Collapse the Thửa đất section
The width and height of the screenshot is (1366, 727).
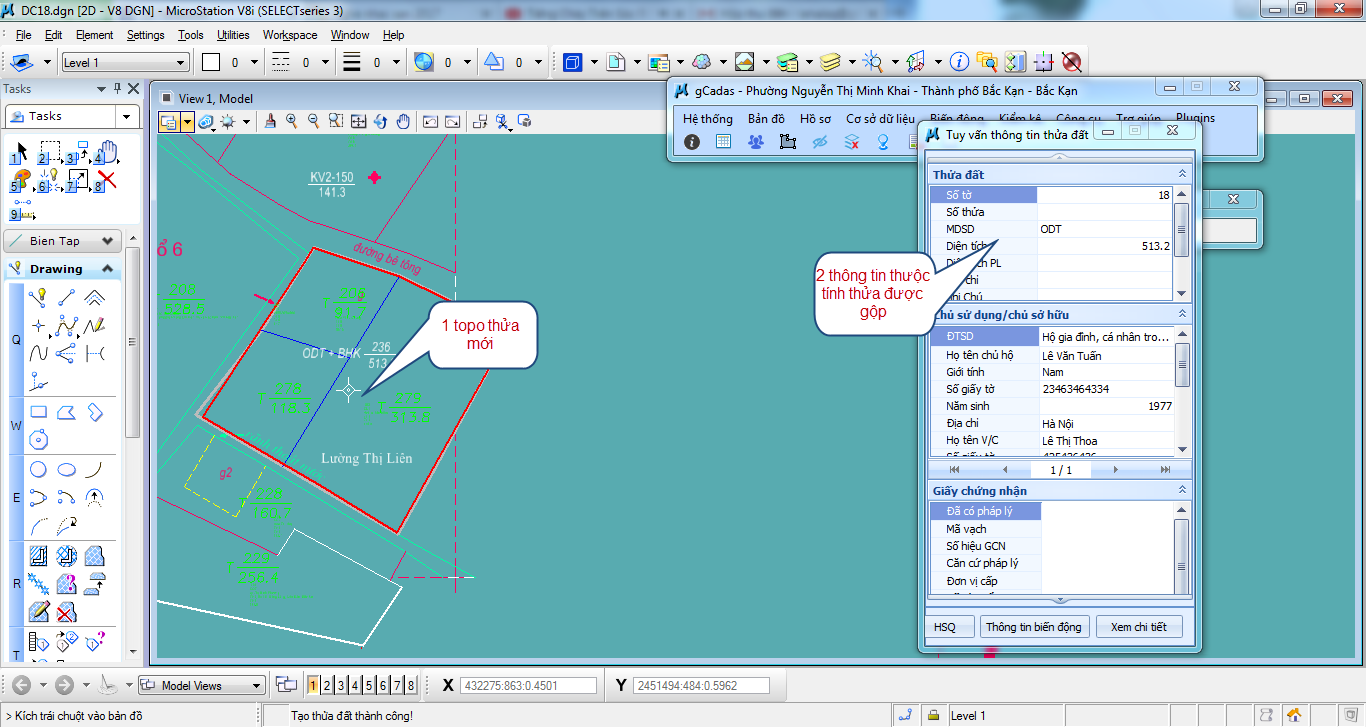click(x=1182, y=174)
